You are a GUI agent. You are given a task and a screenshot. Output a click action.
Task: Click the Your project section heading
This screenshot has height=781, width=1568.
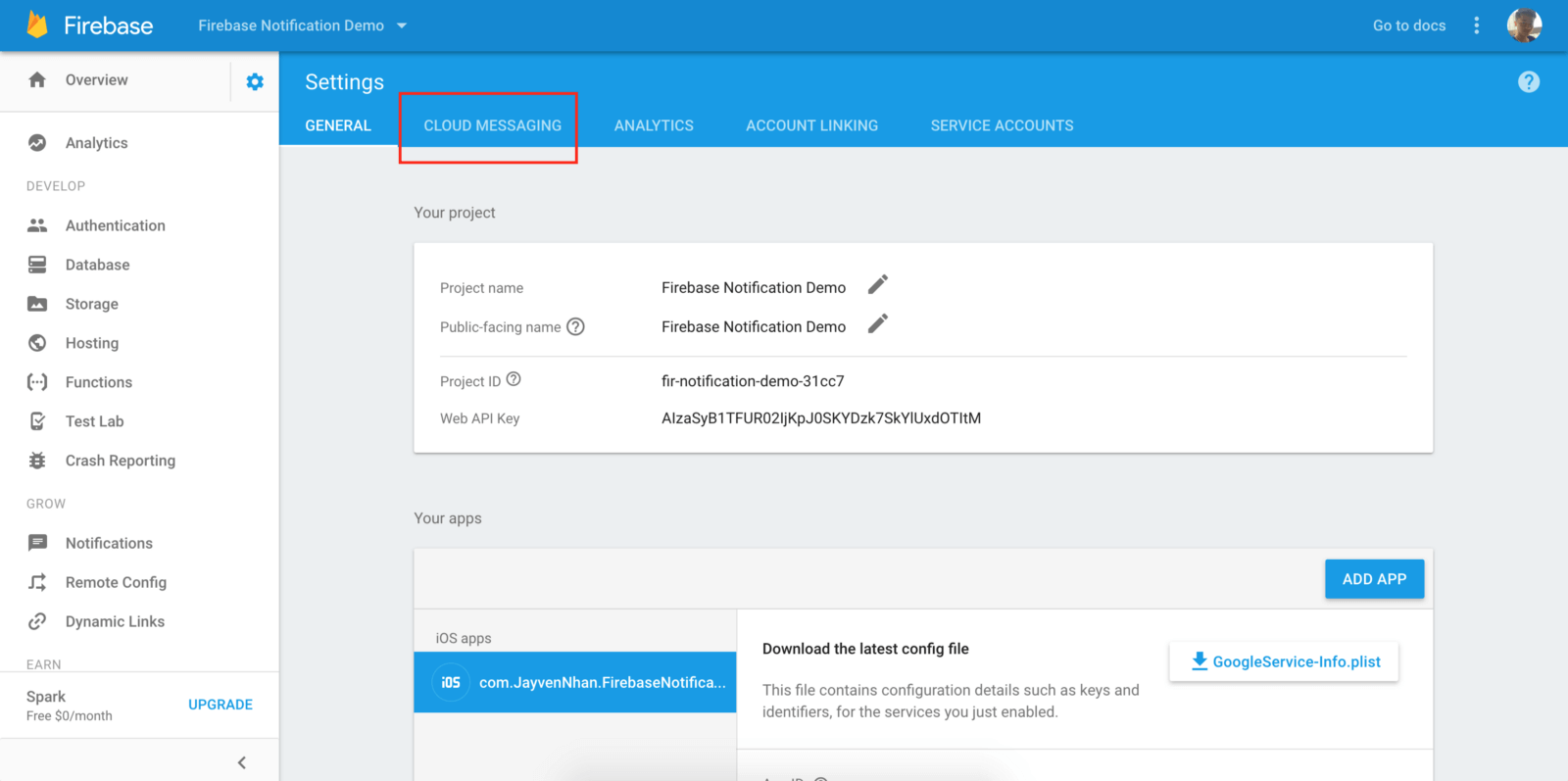(455, 213)
